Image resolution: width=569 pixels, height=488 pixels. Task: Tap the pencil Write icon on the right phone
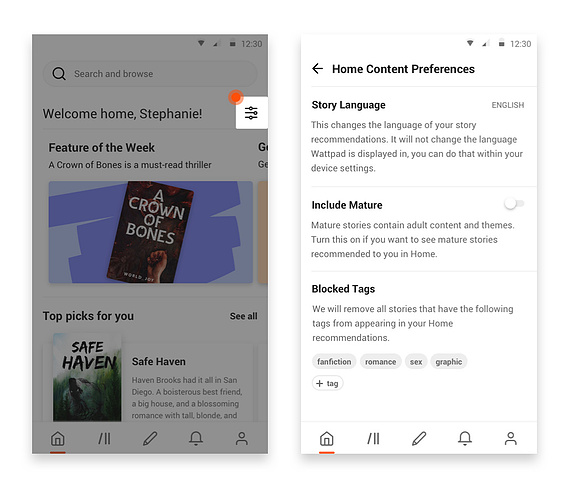419,438
